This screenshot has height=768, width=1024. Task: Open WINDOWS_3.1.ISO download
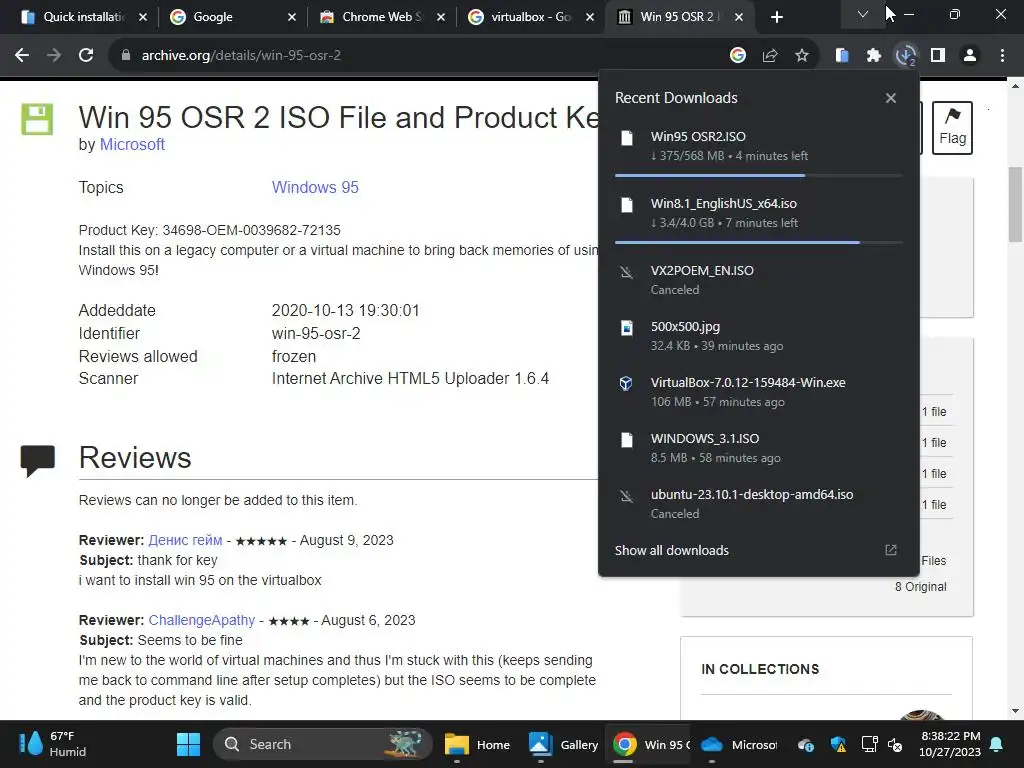tap(758, 448)
